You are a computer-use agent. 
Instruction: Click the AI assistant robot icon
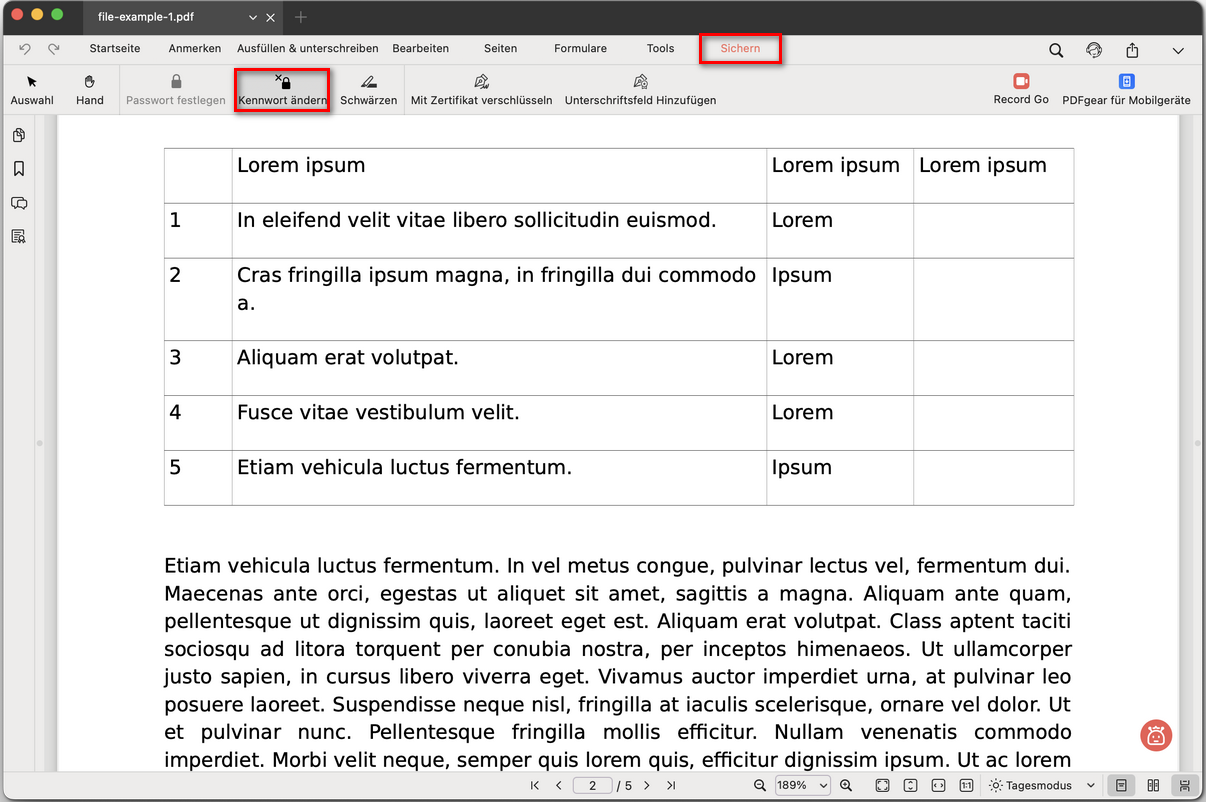pyautogui.click(x=1156, y=735)
